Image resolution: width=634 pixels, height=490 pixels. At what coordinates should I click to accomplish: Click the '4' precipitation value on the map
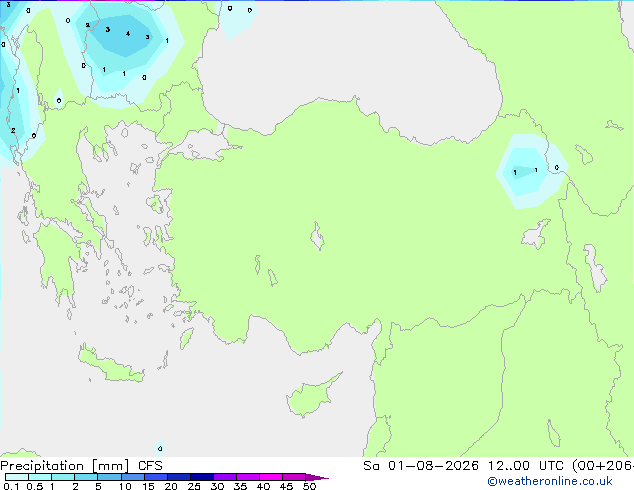click(128, 34)
